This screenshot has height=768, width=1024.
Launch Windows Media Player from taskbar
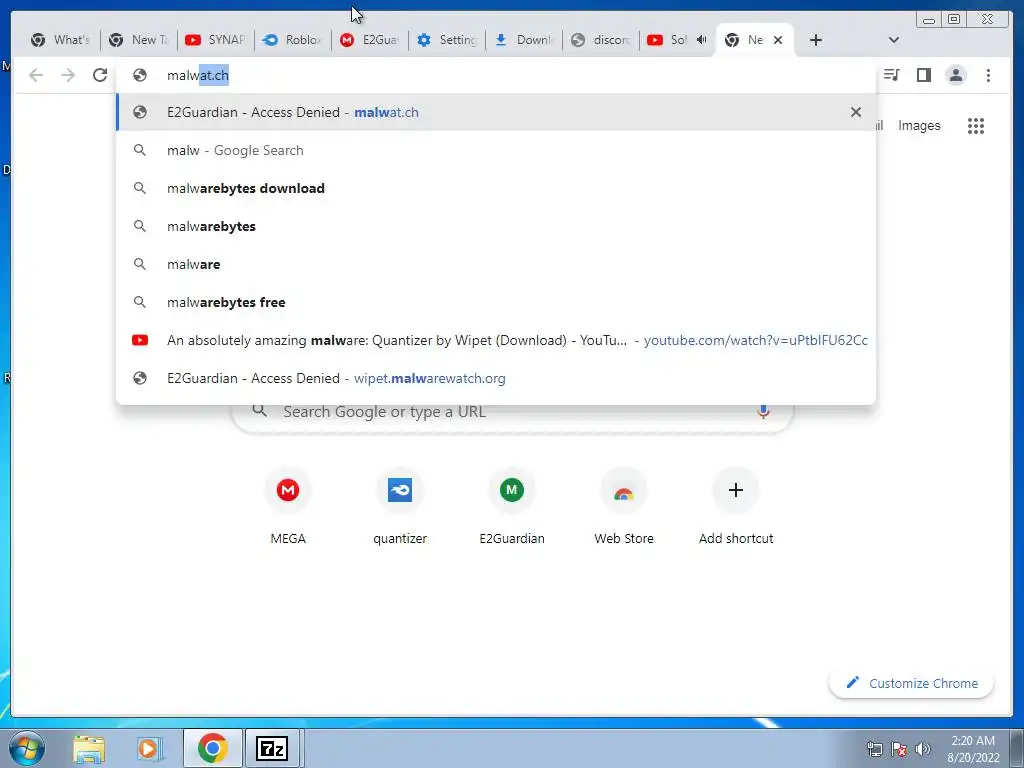click(x=150, y=748)
